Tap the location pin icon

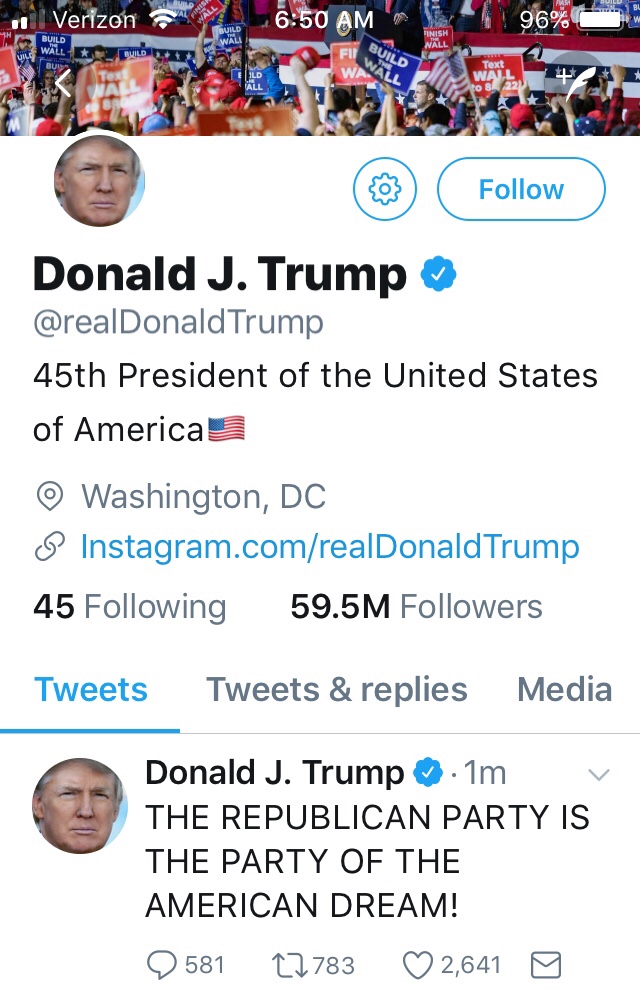tap(49, 497)
